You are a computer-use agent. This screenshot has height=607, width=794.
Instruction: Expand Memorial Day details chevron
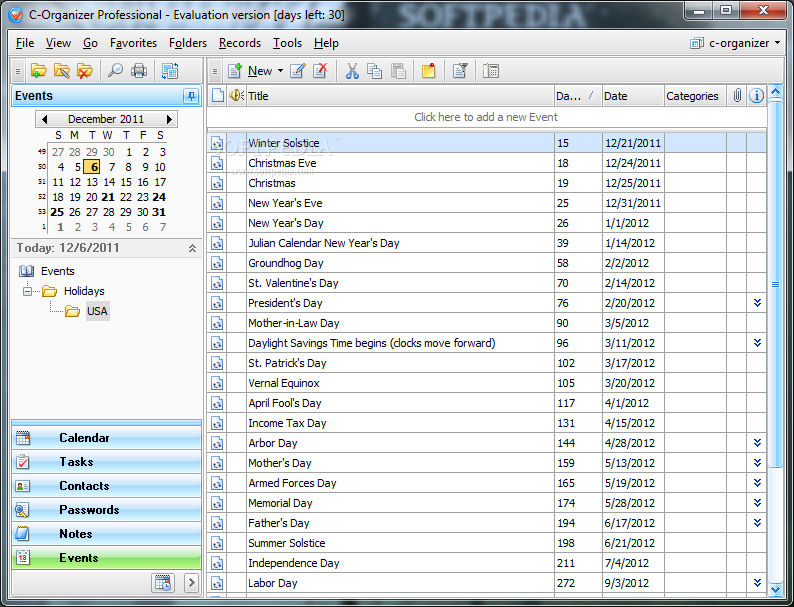[x=757, y=503]
